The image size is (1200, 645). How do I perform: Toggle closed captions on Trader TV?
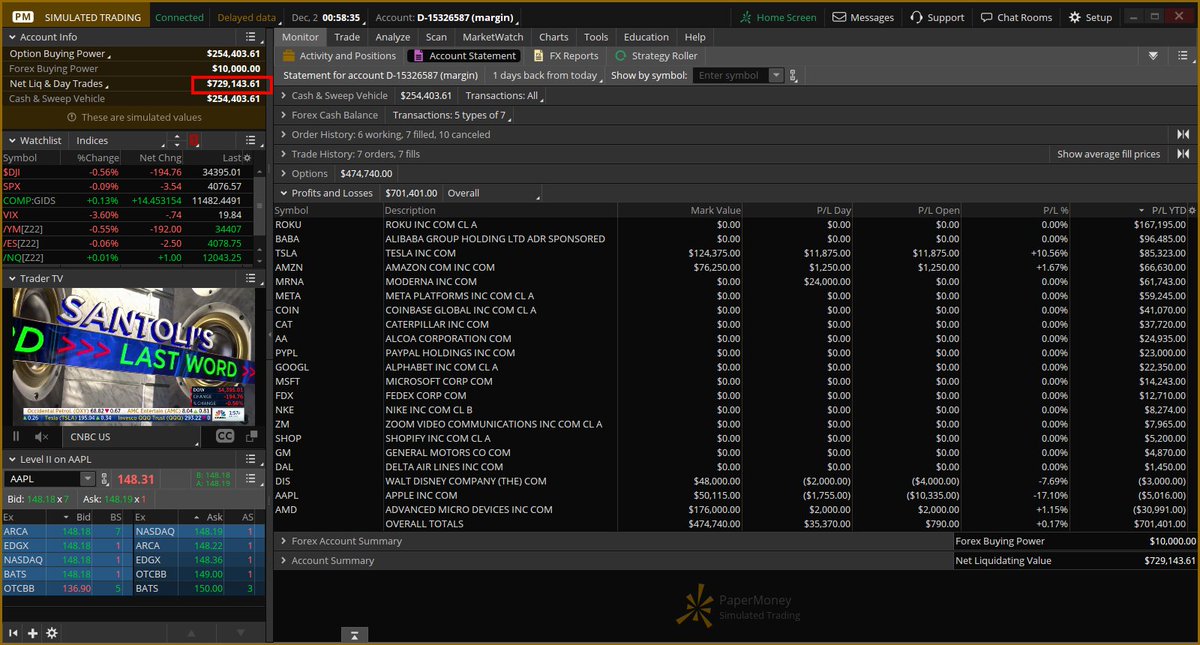[225, 437]
